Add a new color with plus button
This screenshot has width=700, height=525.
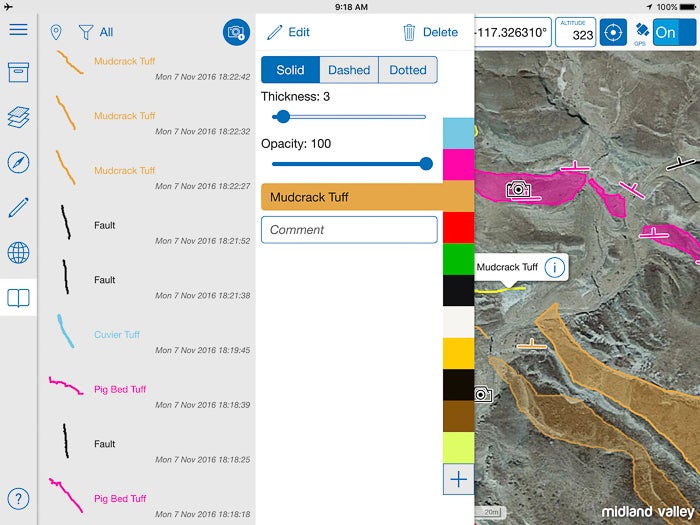pos(458,479)
